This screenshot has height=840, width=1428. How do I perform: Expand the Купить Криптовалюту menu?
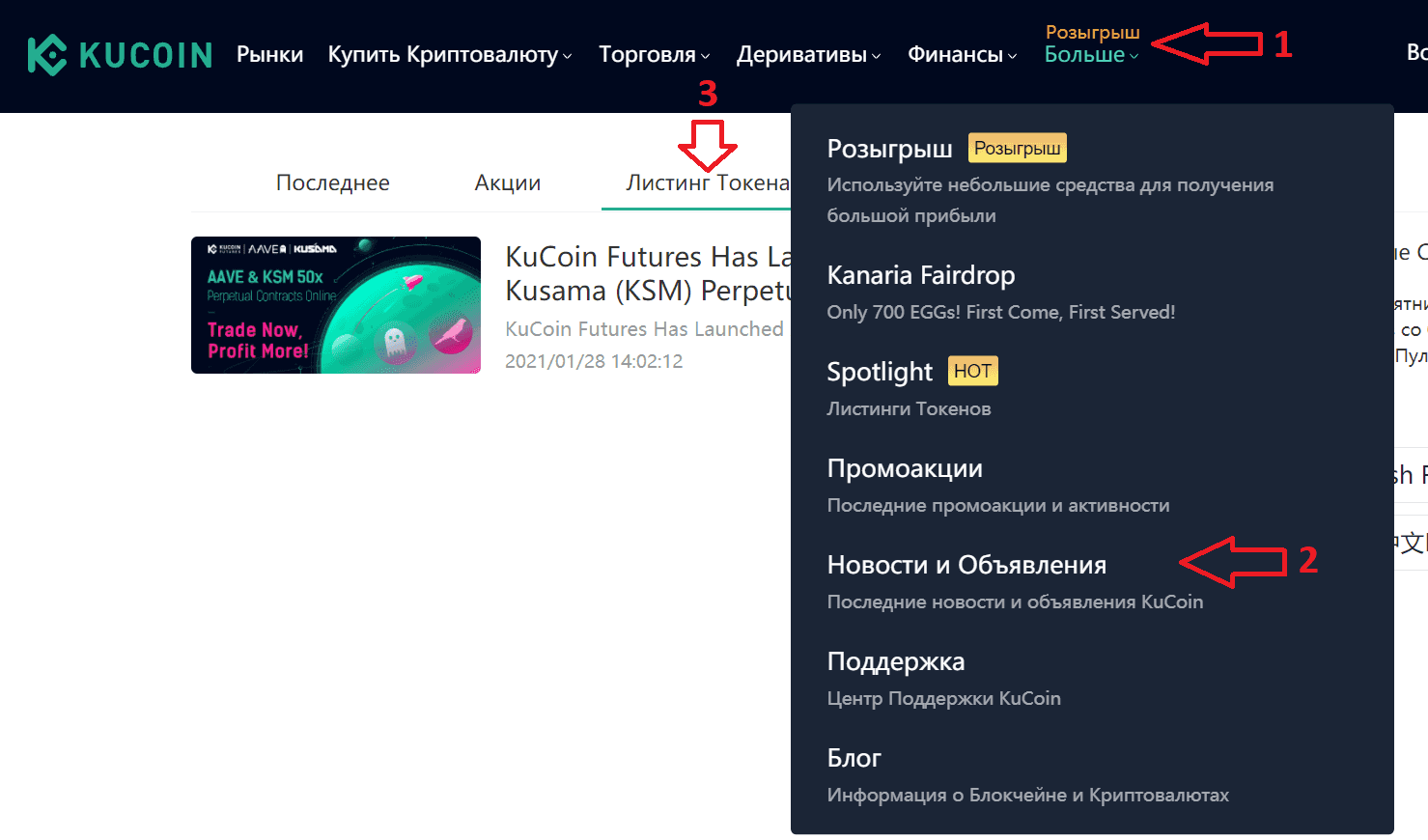450,55
